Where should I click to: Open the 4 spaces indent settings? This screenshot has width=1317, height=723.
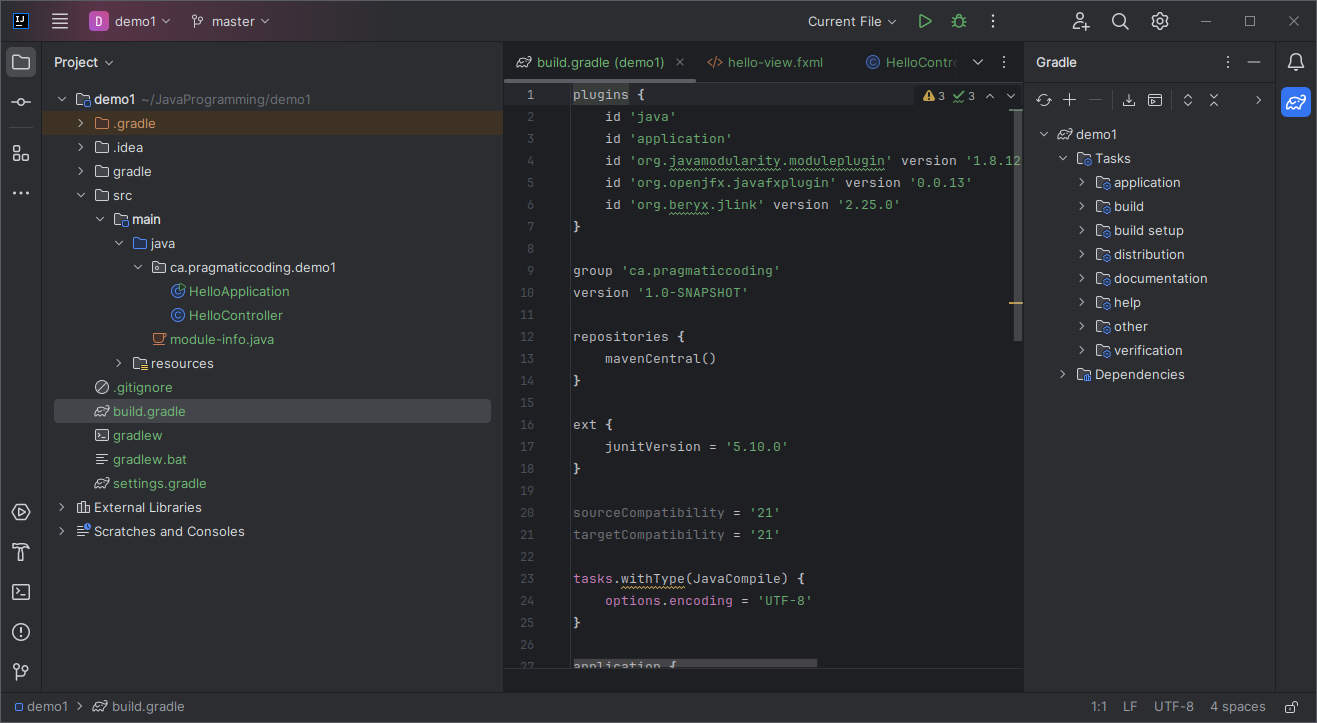1238,706
